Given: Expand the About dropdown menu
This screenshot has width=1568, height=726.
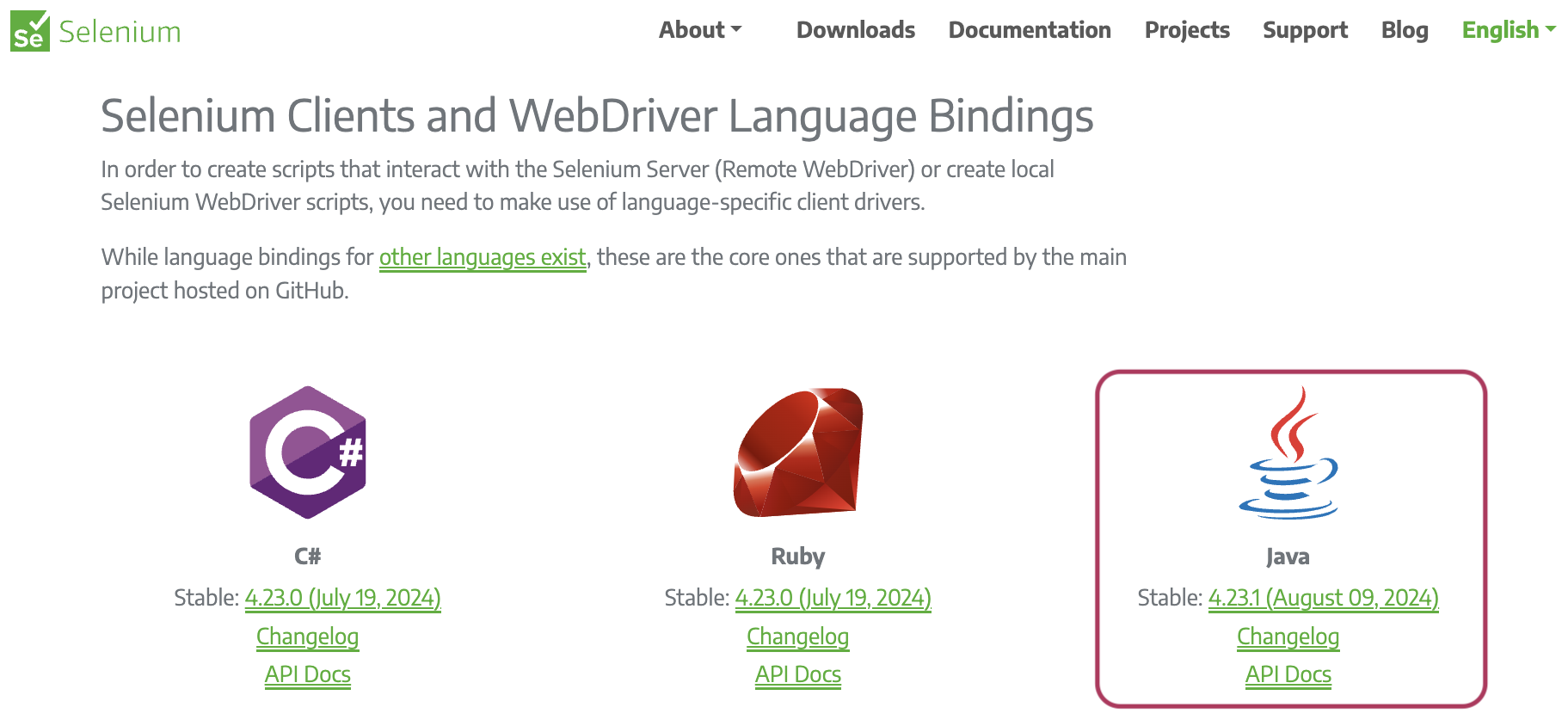Looking at the screenshot, I should pyautogui.click(x=699, y=30).
